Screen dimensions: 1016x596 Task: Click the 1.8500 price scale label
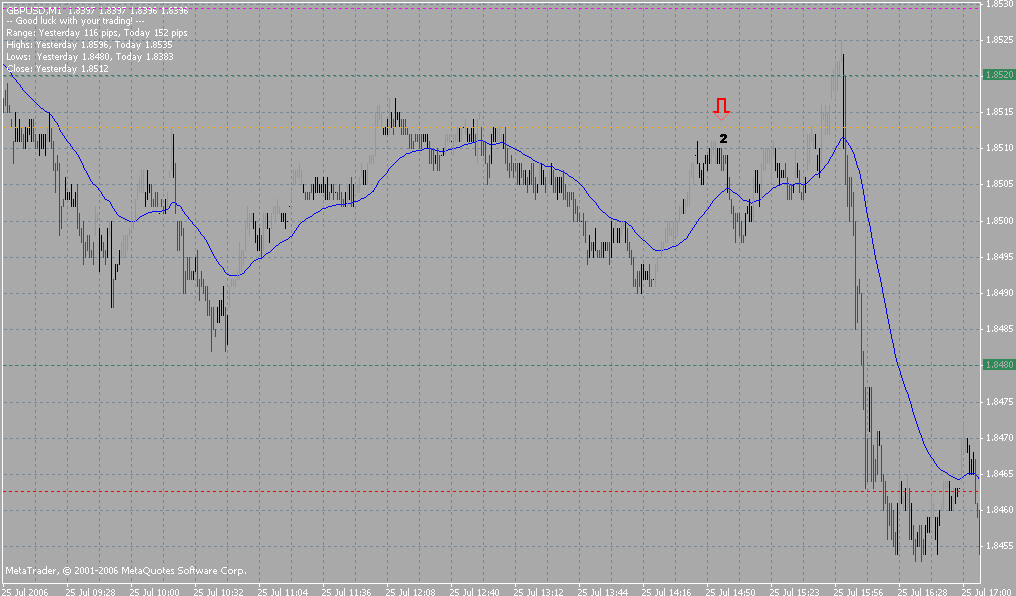tap(999, 220)
